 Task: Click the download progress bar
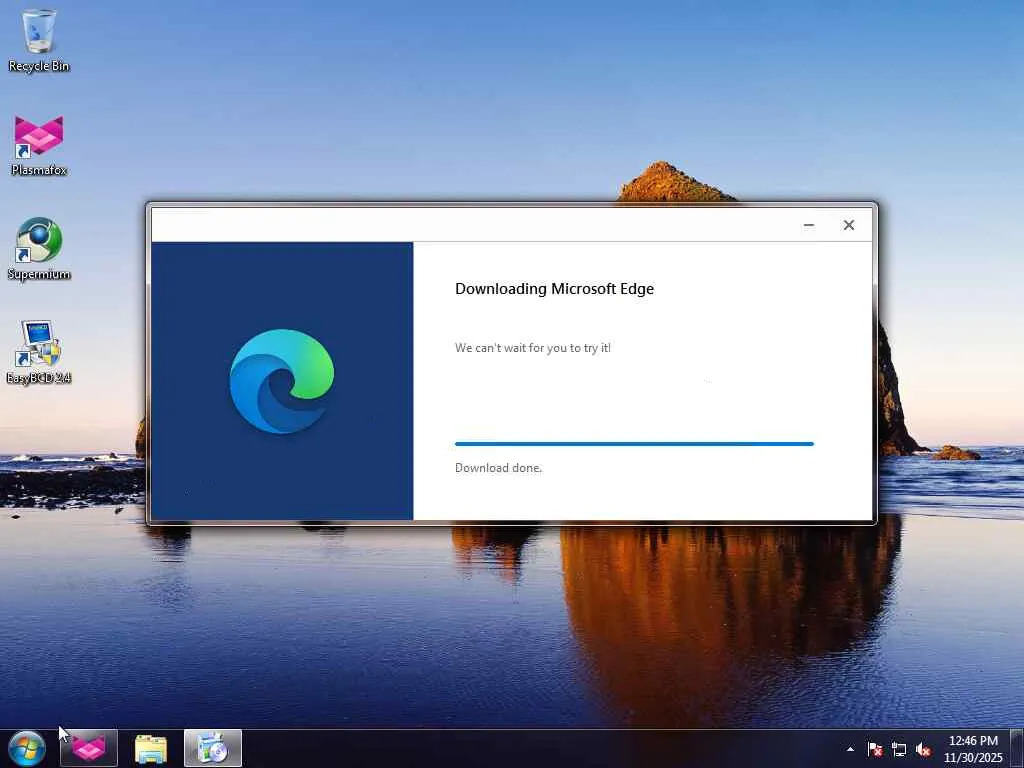pyautogui.click(x=634, y=444)
